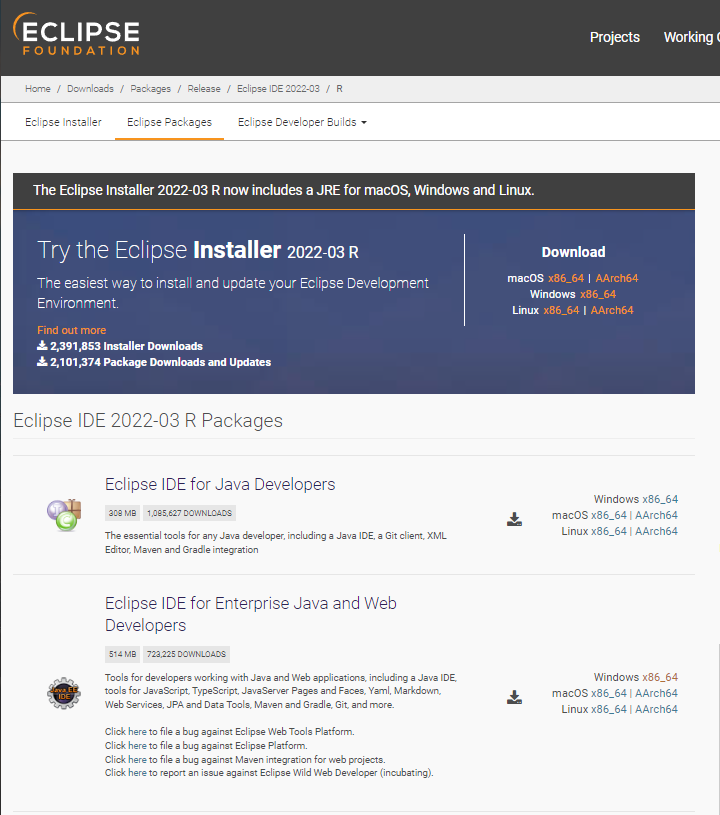Click the Installer banner Download heading
Image resolution: width=720 pixels, height=815 pixels.
point(573,252)
